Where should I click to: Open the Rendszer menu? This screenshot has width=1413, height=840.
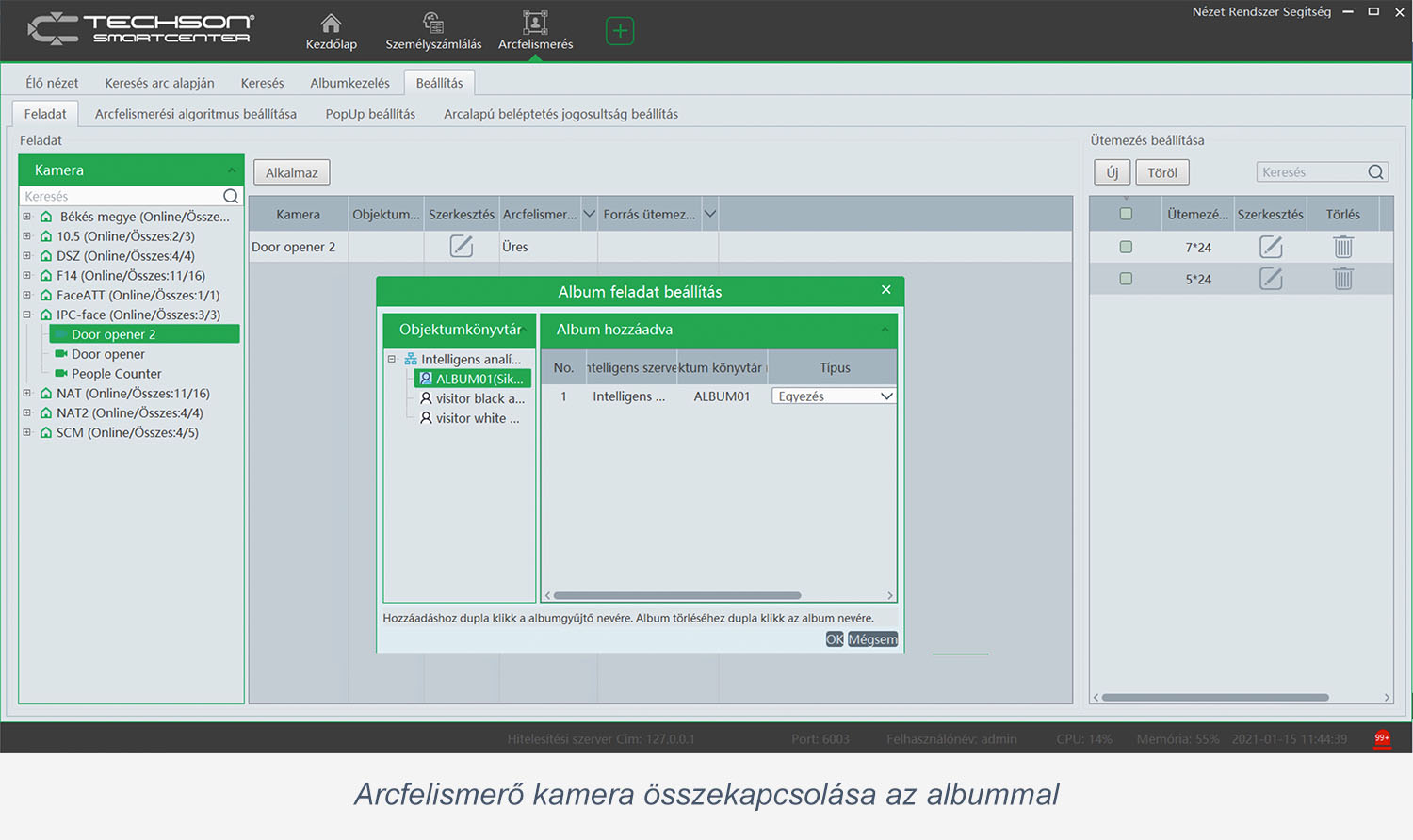point(1257,11)
